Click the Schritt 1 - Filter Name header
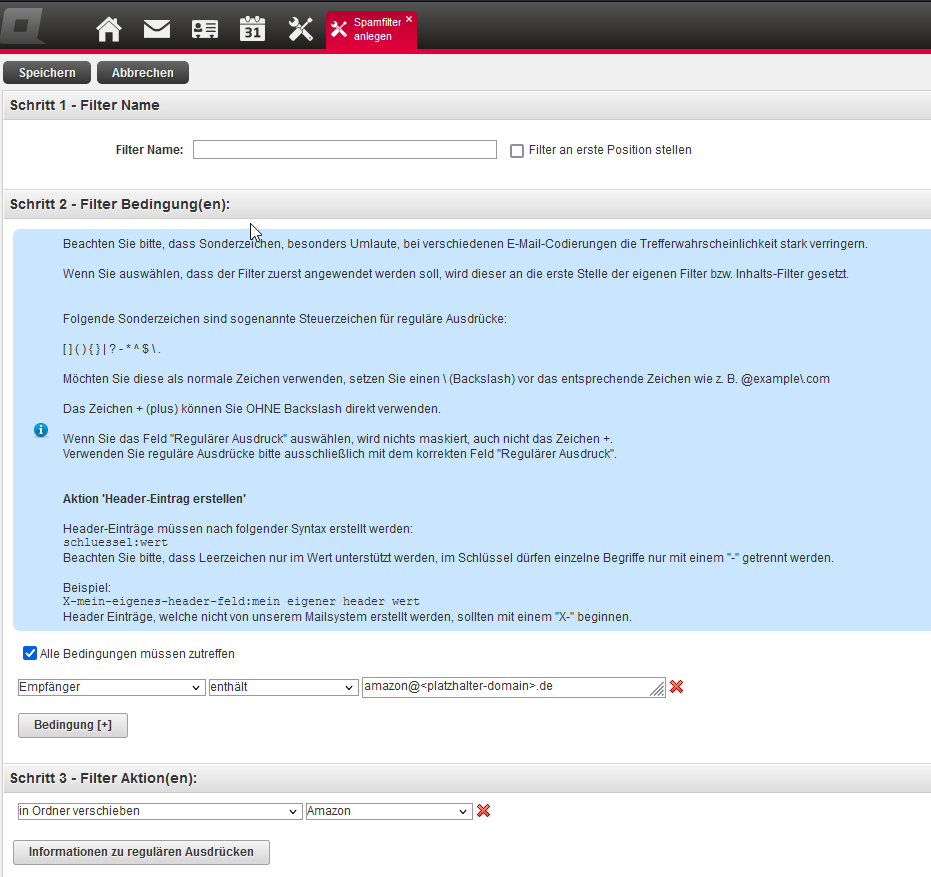931x877 pixels. pos(85,105)
